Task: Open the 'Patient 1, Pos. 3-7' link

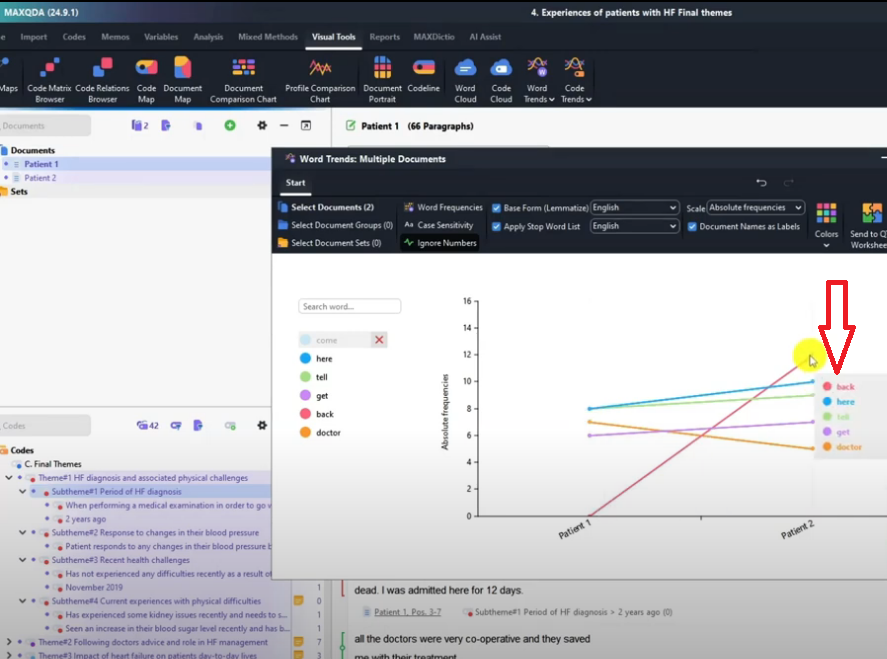Action: tap(407, 611)
